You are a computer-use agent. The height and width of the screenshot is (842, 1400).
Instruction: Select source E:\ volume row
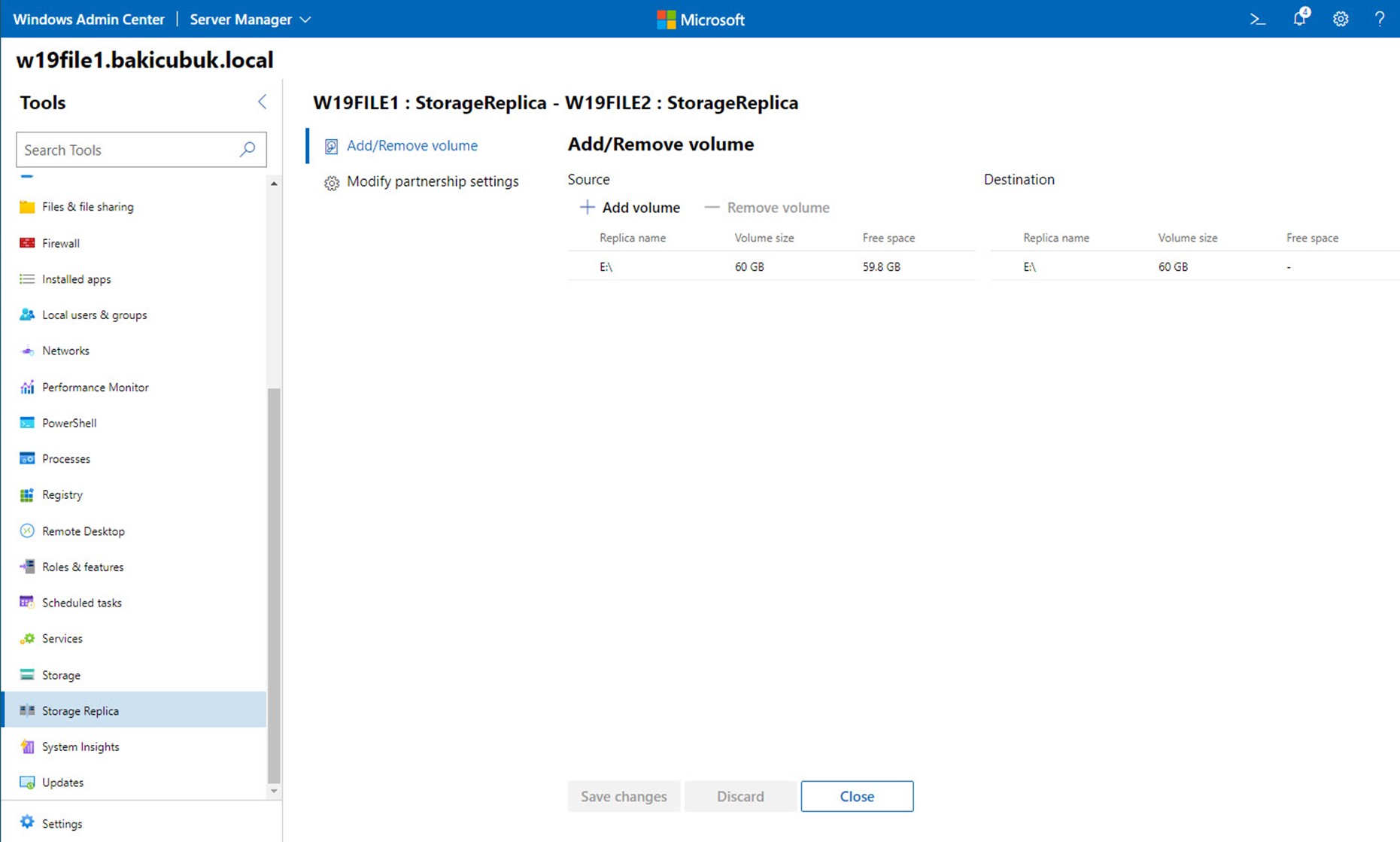(772, 266)
